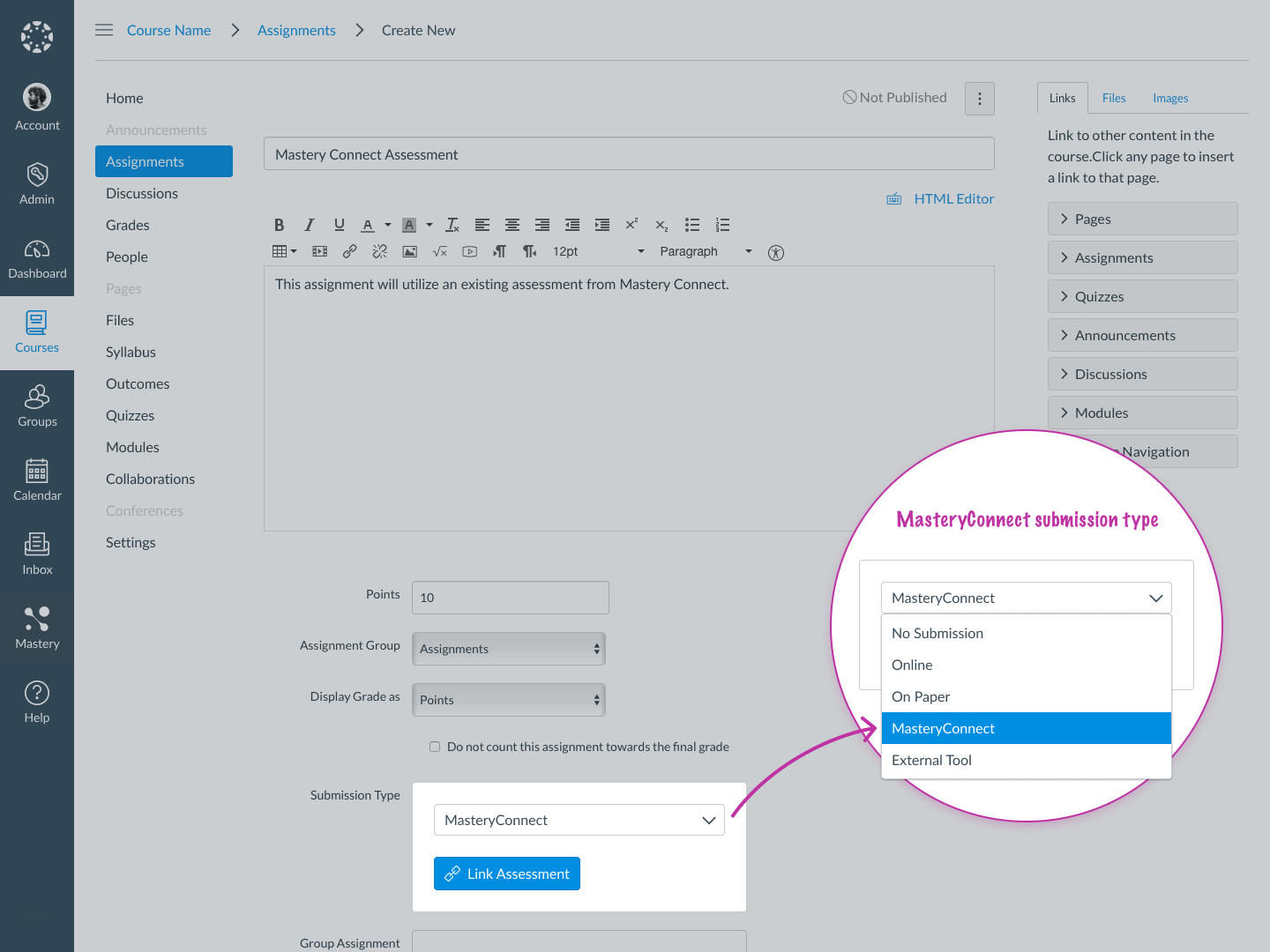
Task: Open Inbox in global navigation
Action: tap(37, 554)
